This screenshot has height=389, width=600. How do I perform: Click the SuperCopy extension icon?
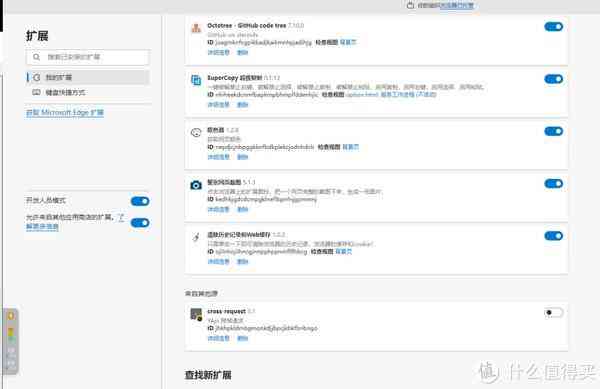196,80
